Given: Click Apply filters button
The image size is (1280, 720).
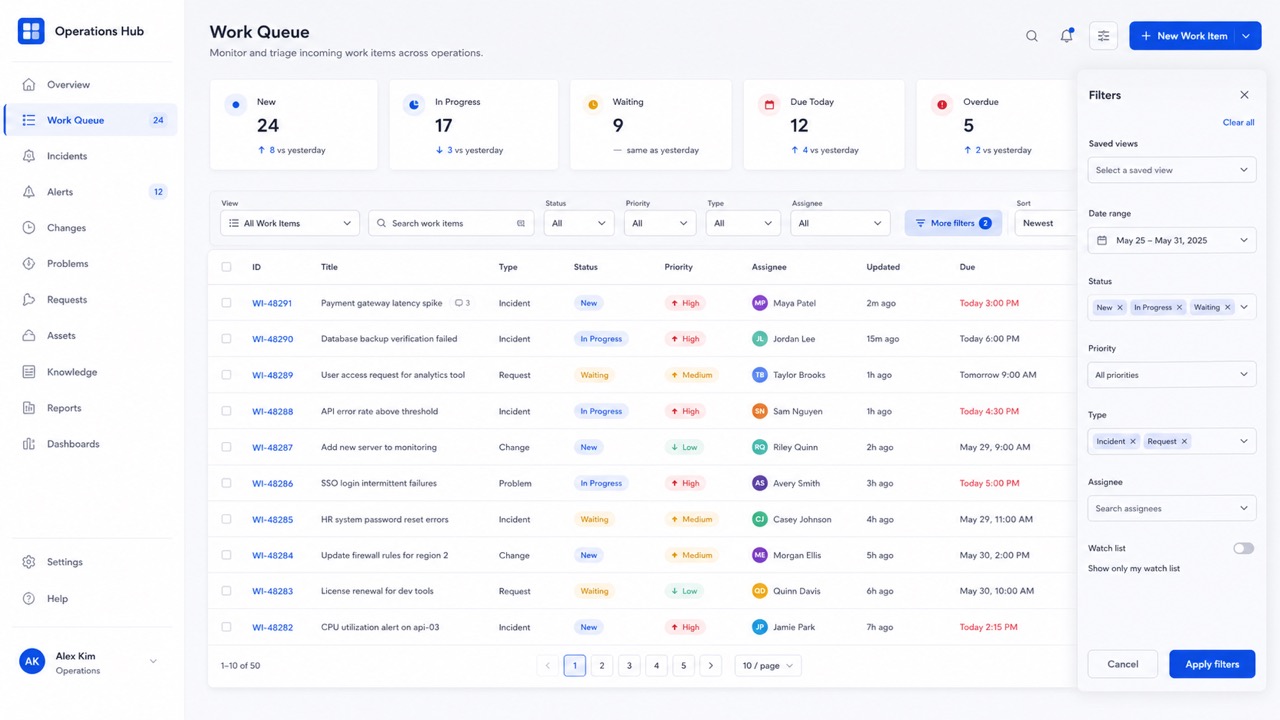Looking at the screenshot, I should 1212,664.
